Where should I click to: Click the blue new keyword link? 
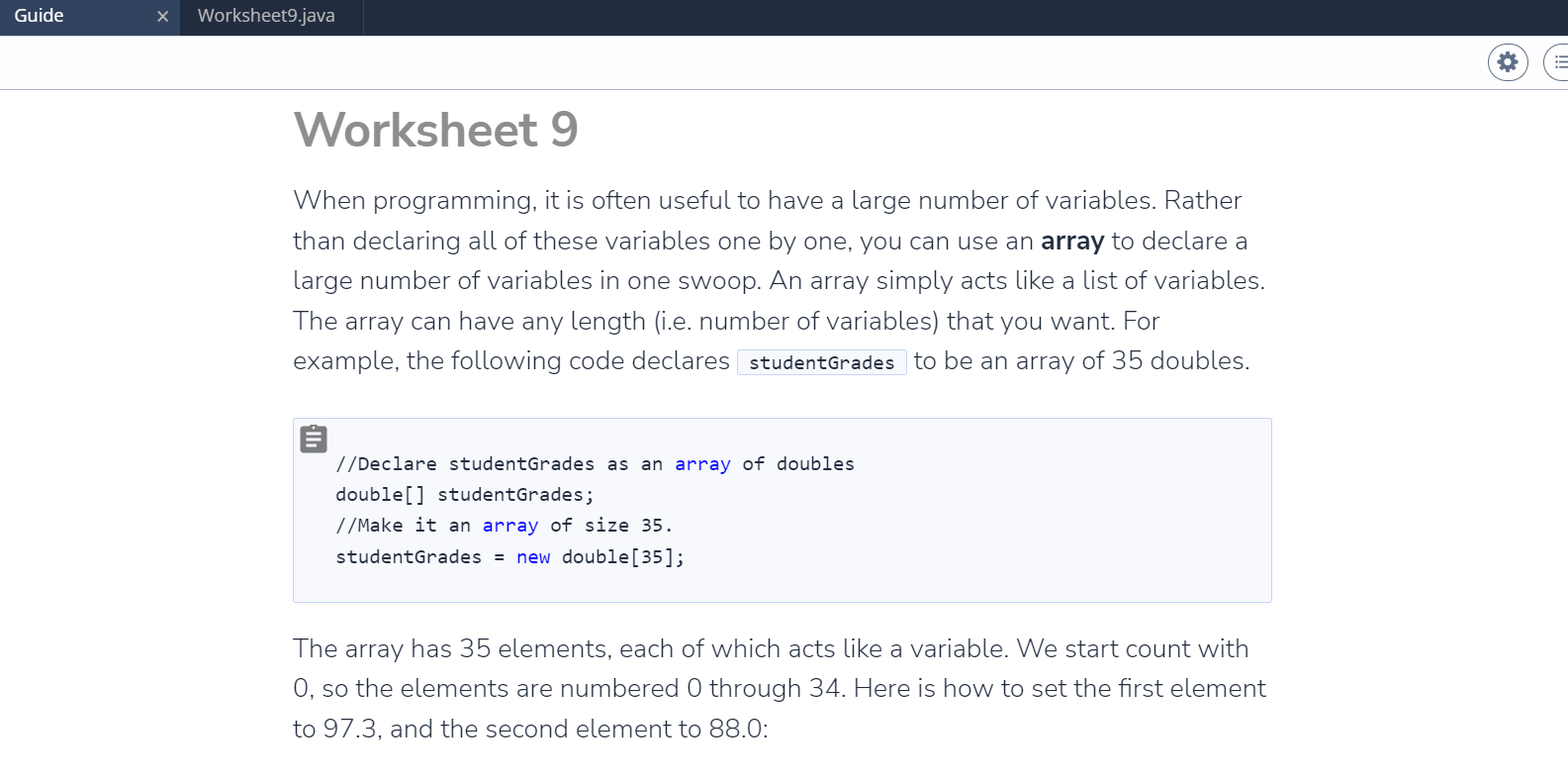[x=533, y=556]
